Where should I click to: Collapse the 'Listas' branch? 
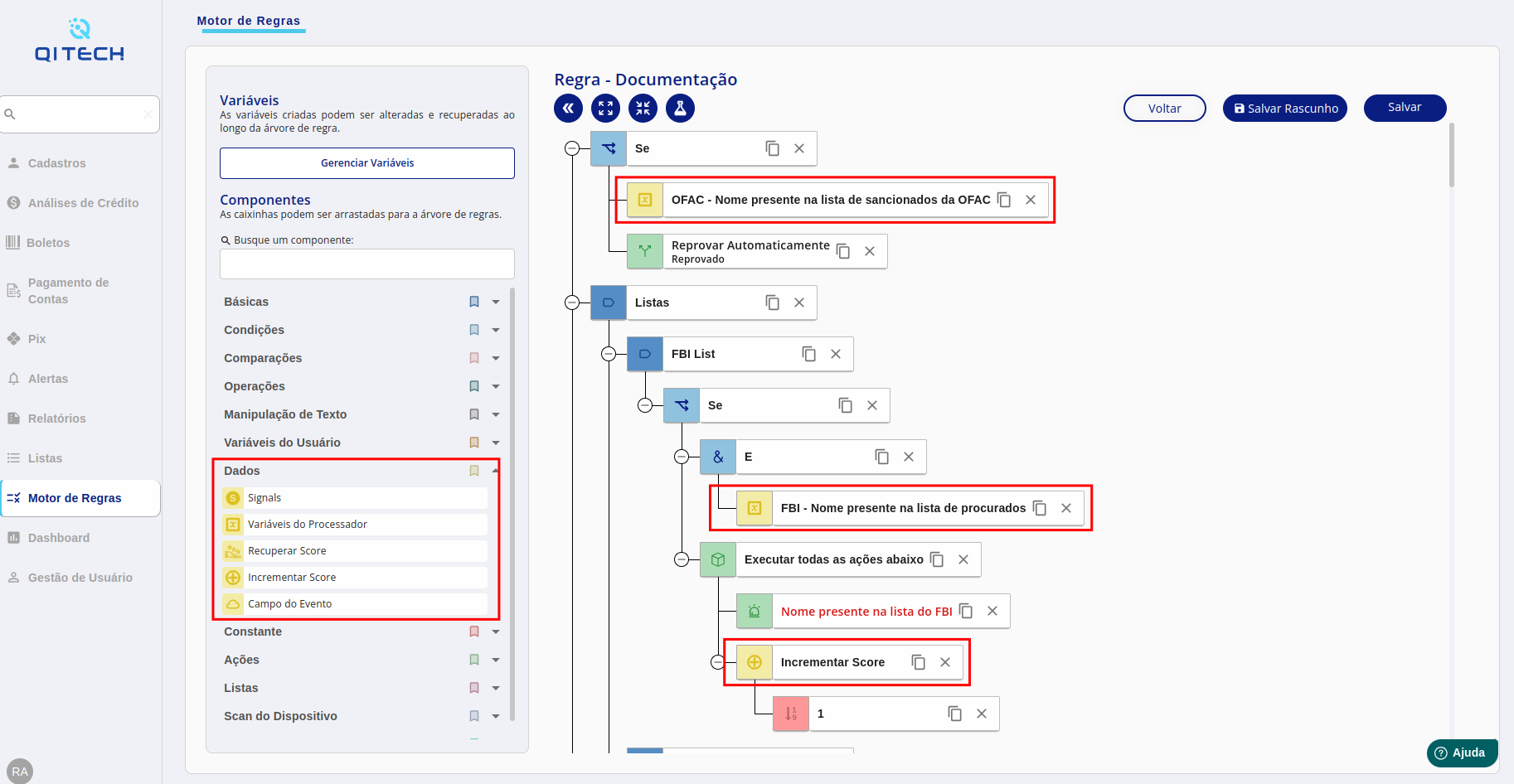[572, 302]
